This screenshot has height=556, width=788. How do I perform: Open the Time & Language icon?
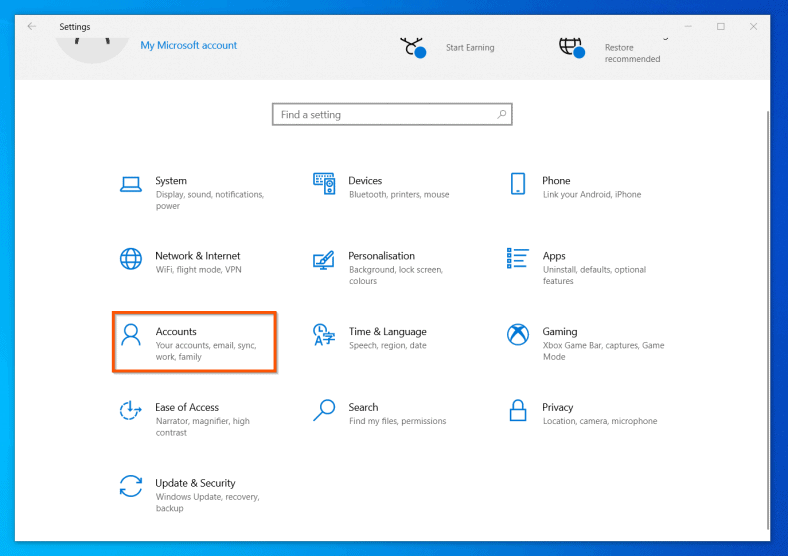click(324, 335)
